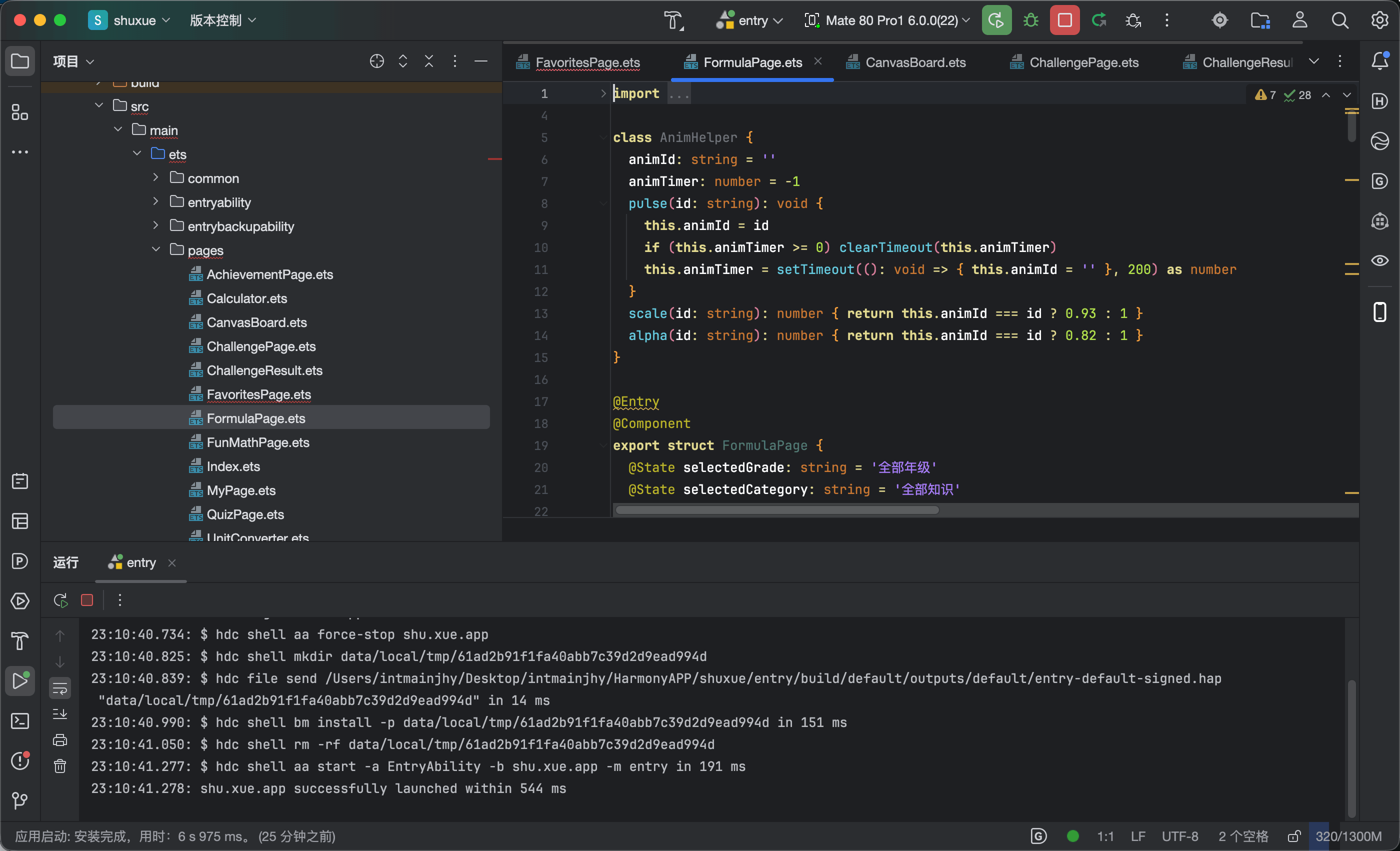The image size is (1400, 851).
Task: Open the Mate 80 Pro1 device dropdown
Action: [887, 20]
